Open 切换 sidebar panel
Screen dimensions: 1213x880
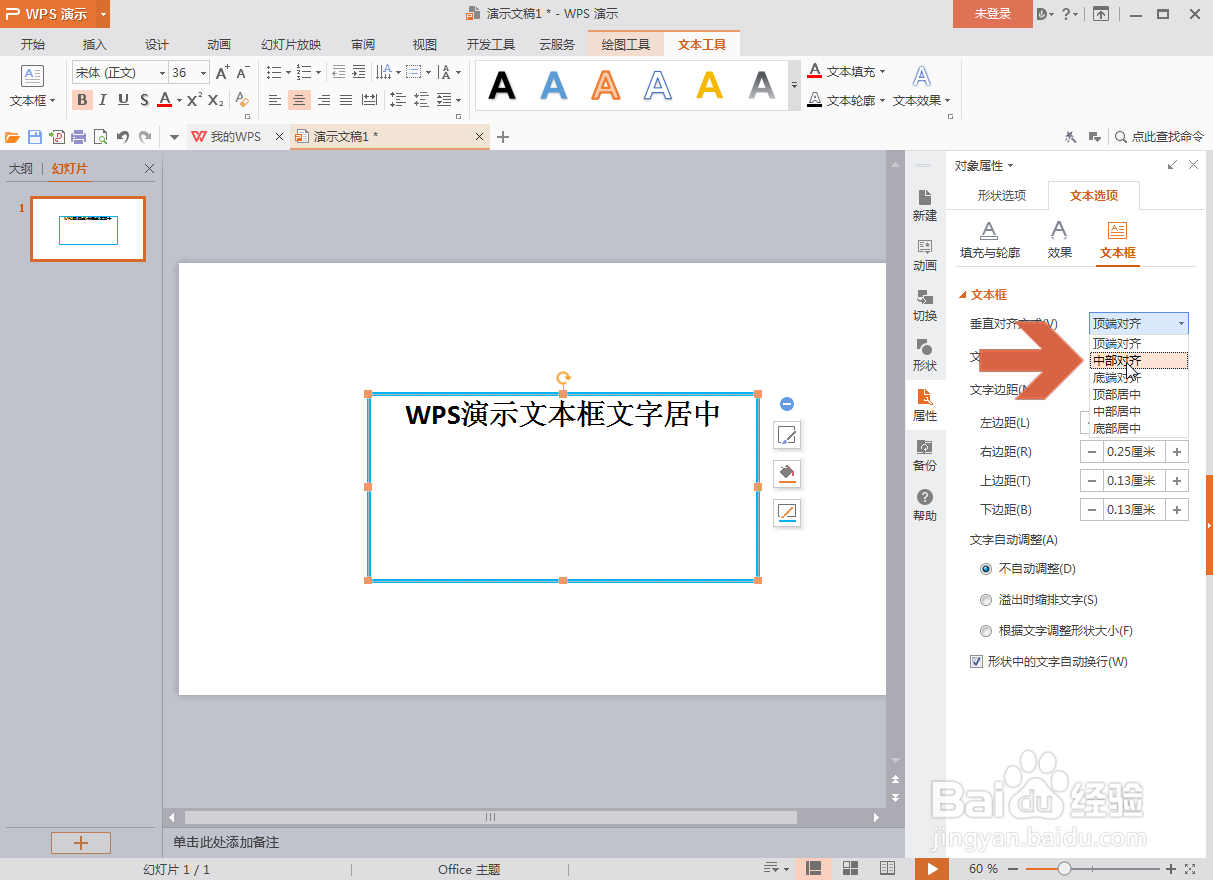[x=925, y=305]
